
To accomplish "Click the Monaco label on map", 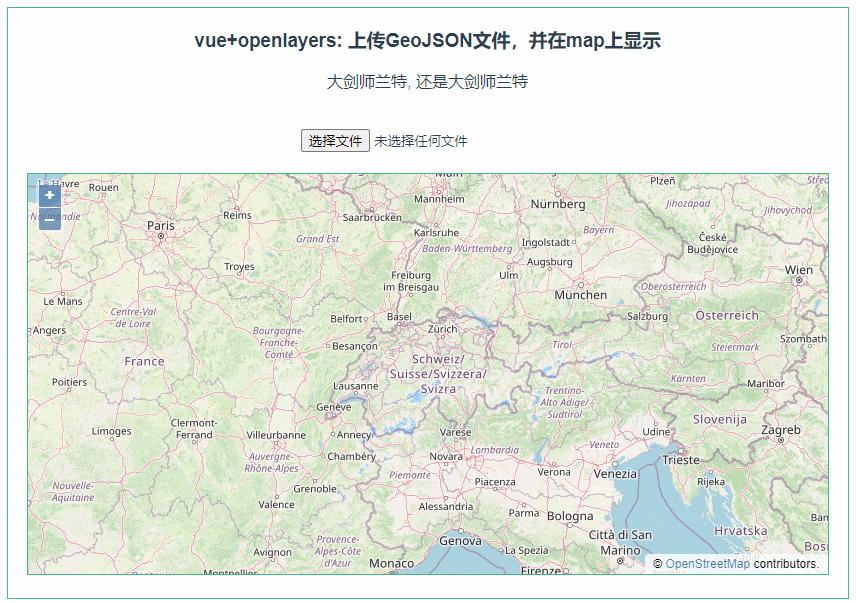I will [391, 563].
